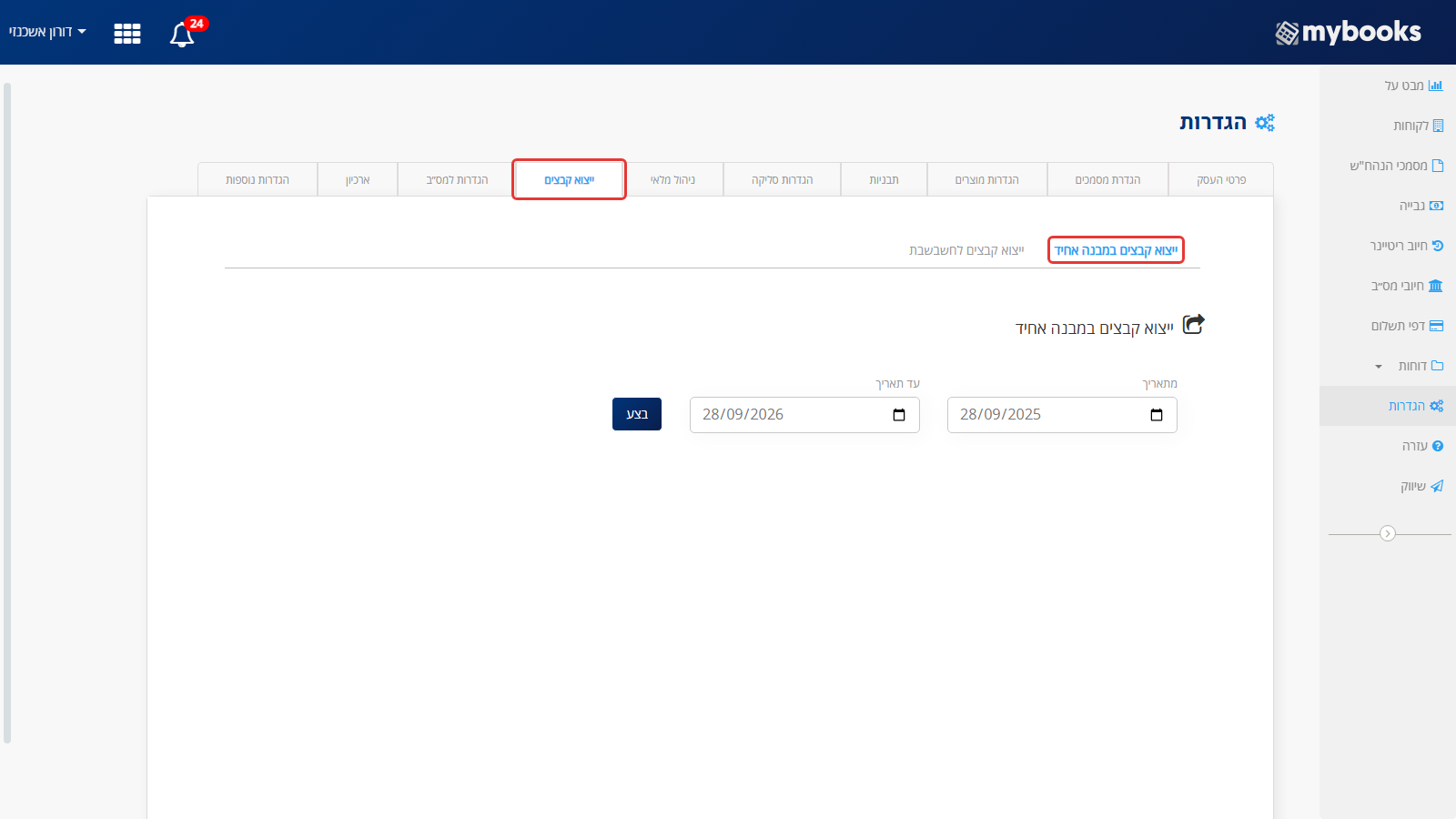Viewport: 1456px width, 819px height.
Task: Open עזרה help in the sidebar
Action: coord(1388,446)
